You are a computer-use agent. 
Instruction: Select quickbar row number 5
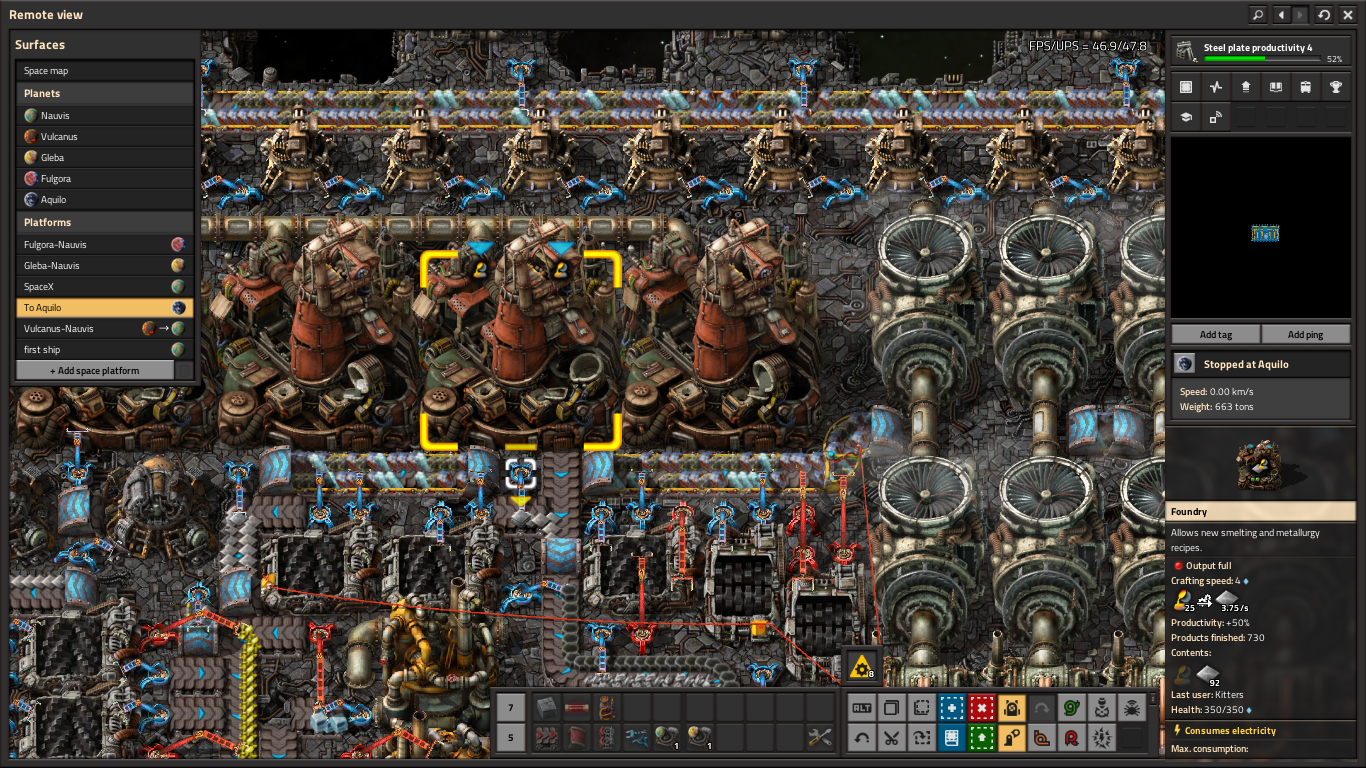(x=510, y=739)
